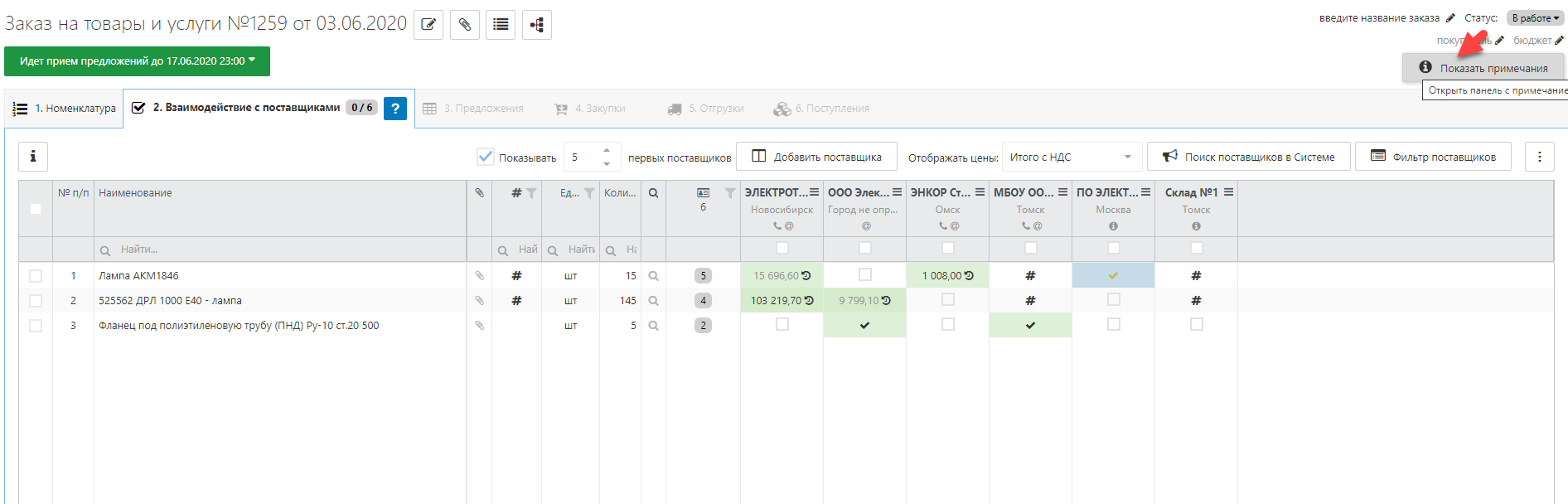Open the info icon above the table
The width and height of the screenshot is (1568, 504).
pos(33,156)
